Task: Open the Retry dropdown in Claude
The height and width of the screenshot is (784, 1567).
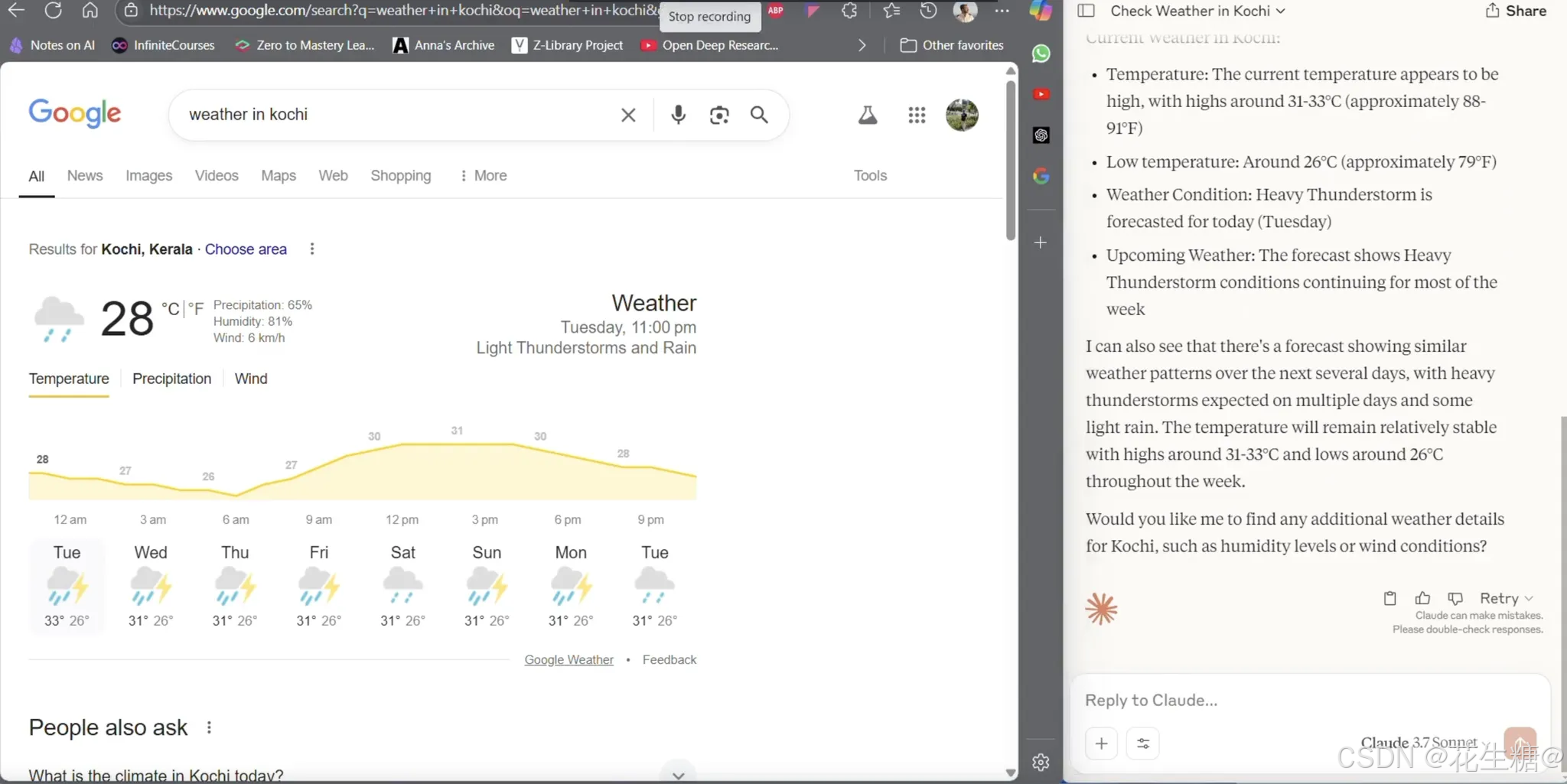Action: click(1506, 598)
